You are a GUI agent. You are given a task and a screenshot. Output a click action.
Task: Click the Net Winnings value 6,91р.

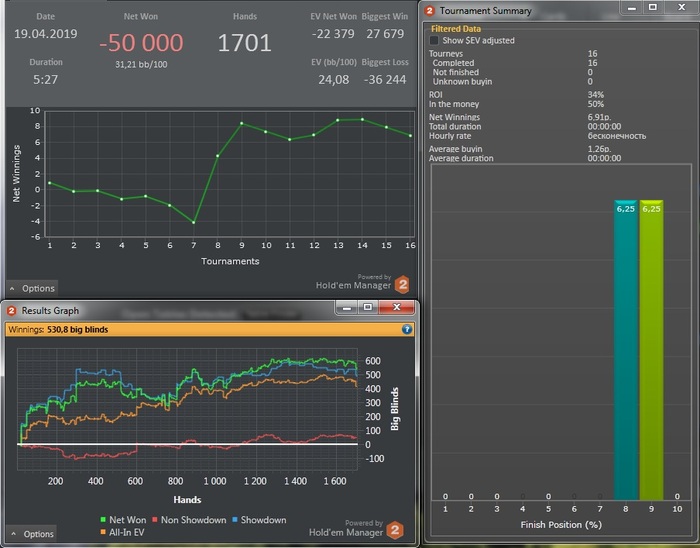pyautogui.click(x=599, y=117)
